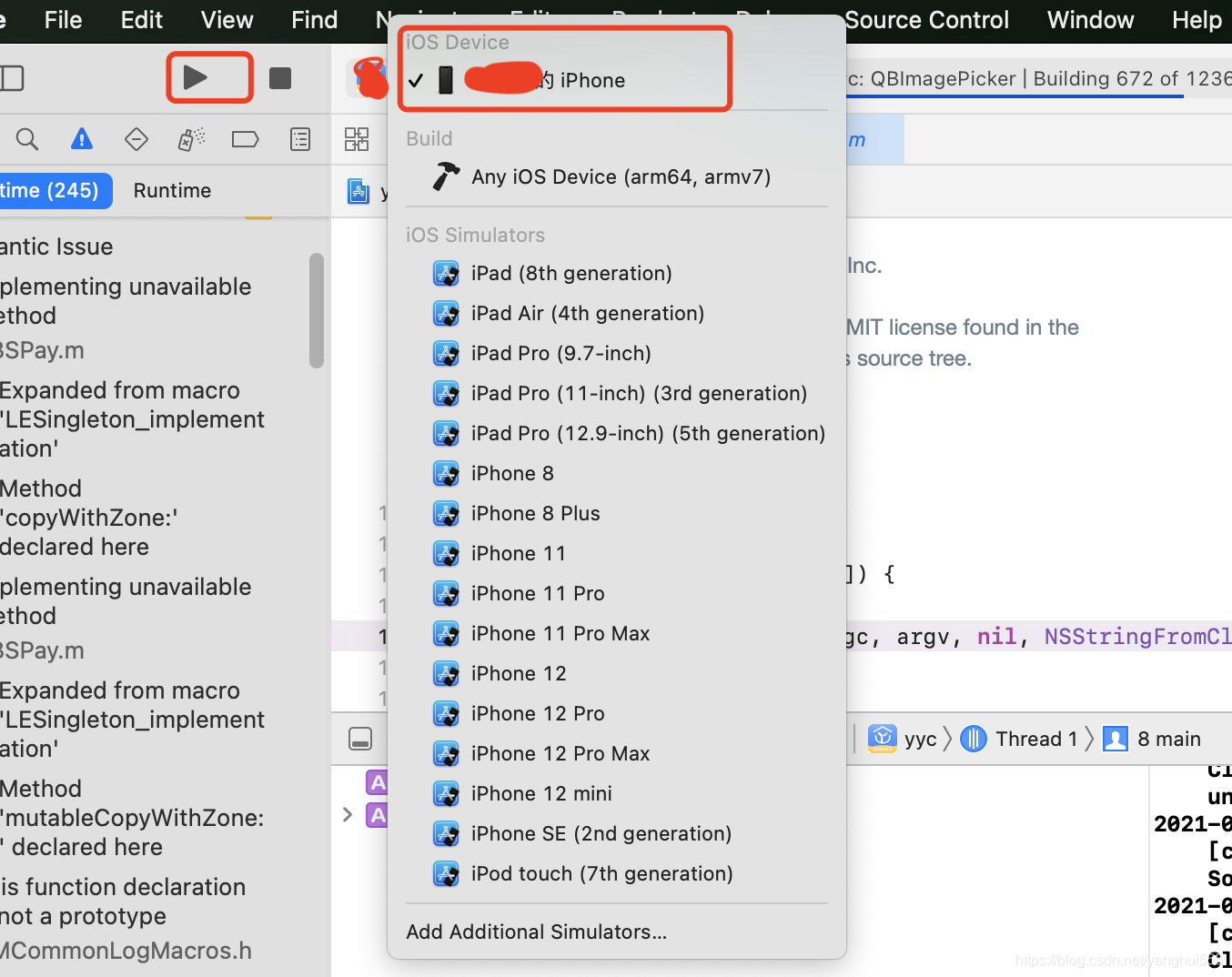Click Thread 1 in debug bar
The height and width of the screenshot is (977, 1232).
(x=1019, y=739)
